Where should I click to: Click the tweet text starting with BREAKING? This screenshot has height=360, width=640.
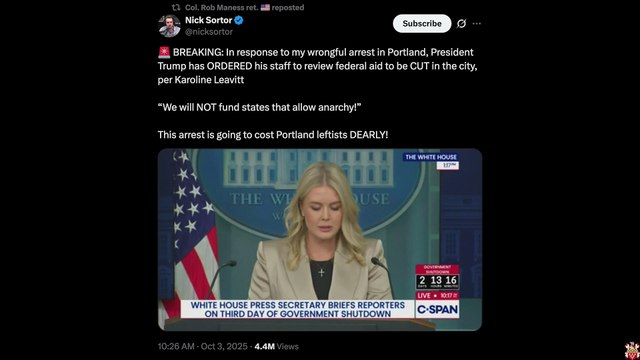(x=318, y=66)
